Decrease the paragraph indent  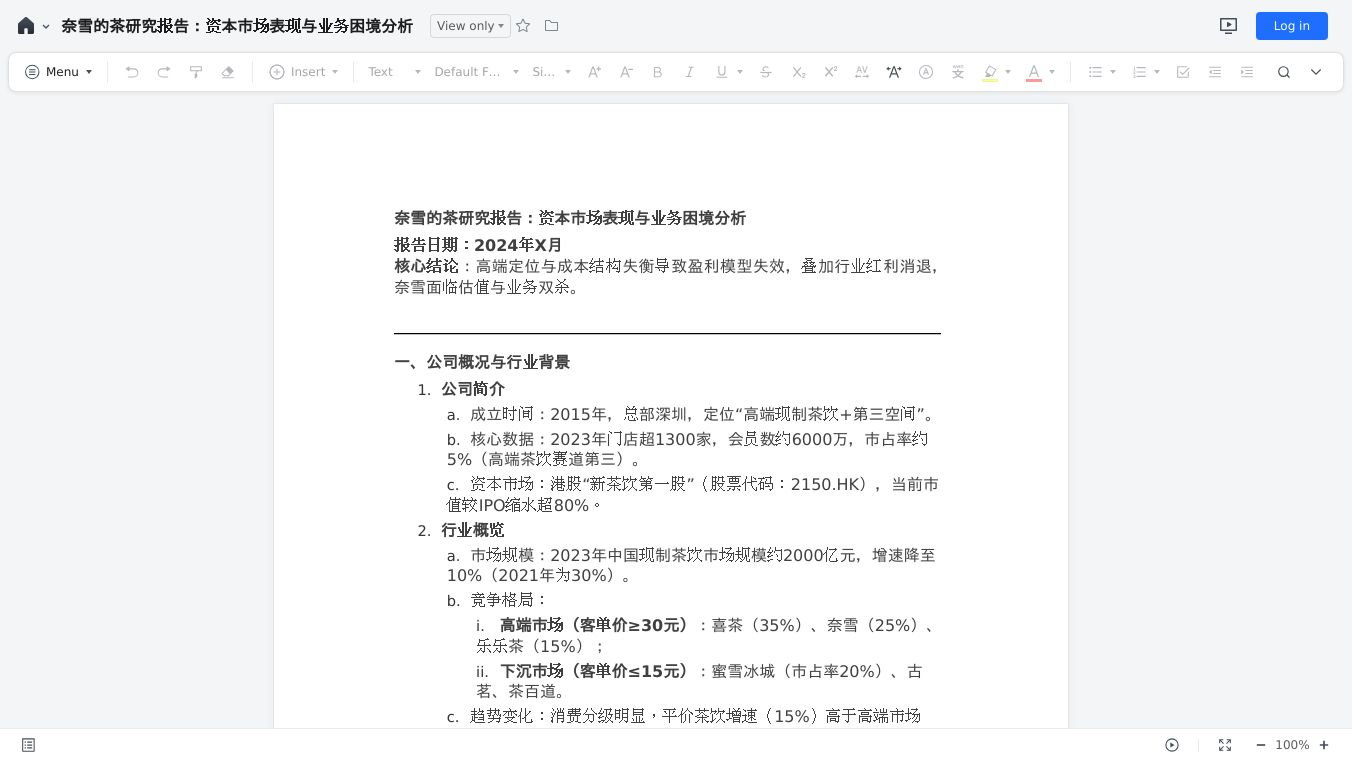pos(1215,72)
